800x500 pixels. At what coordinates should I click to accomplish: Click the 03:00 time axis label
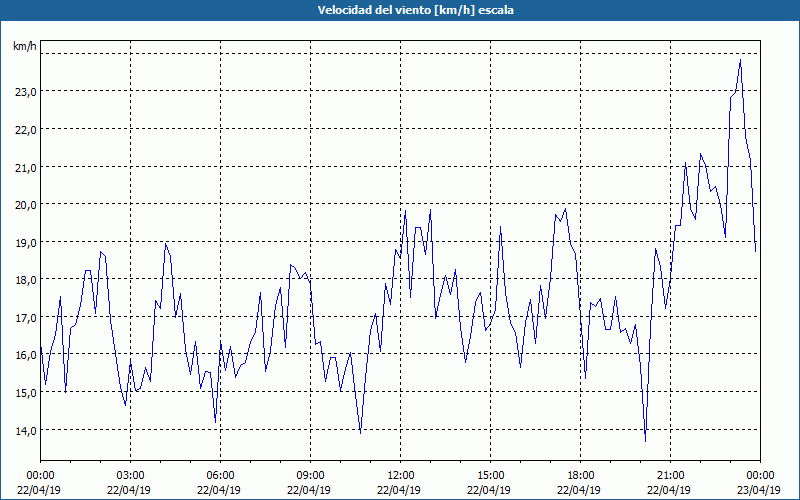[x=131, y=476]
